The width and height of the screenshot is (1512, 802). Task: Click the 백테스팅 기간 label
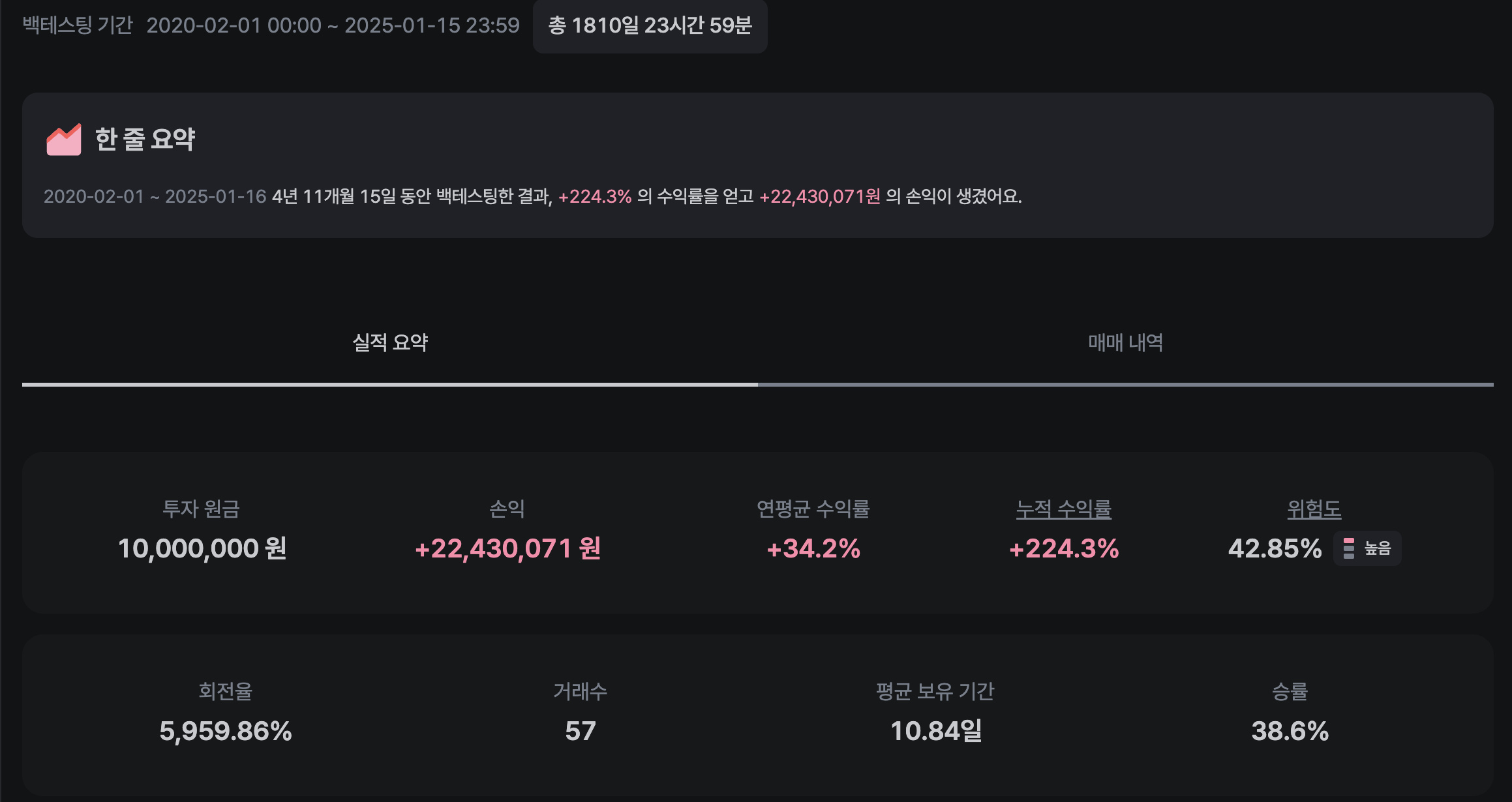pyautogui.click(x=78, y=26)
